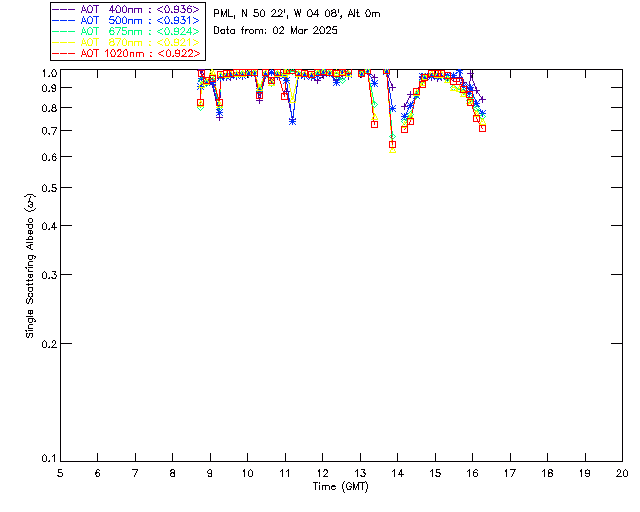Screen dimensions: 640x512
Task: Click the last red square data point after 16 GMT
Action: point(482,128)
